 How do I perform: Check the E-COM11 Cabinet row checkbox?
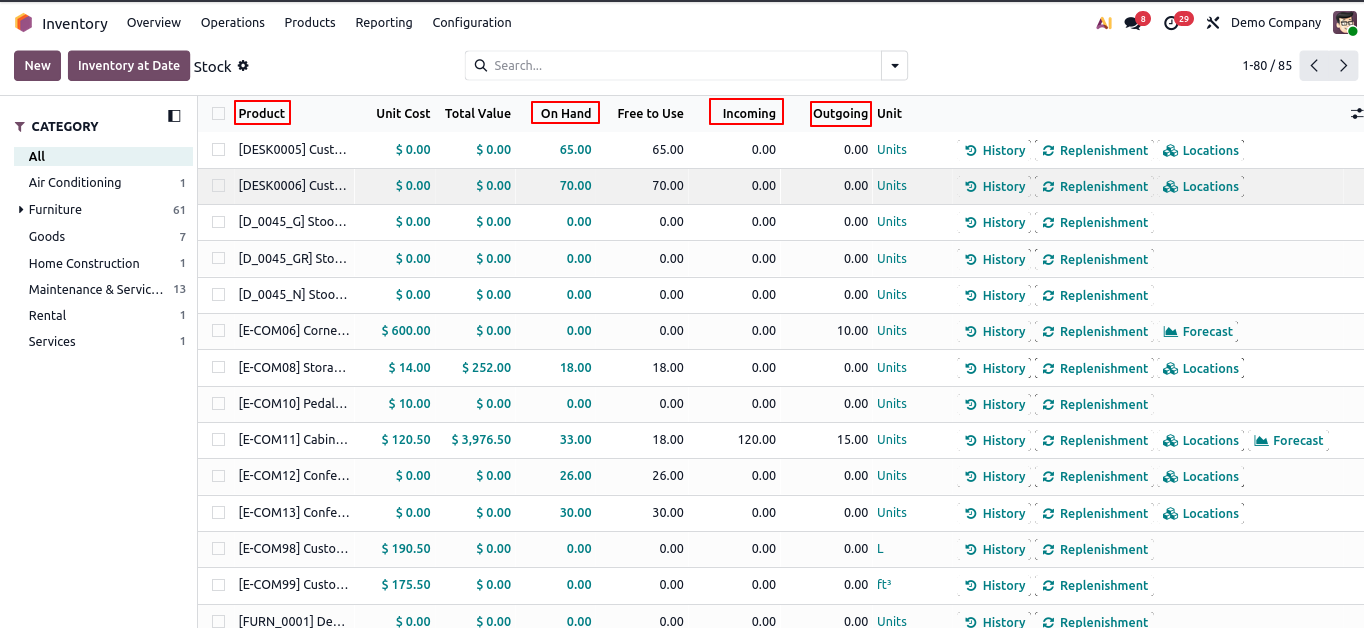[219, 440]
